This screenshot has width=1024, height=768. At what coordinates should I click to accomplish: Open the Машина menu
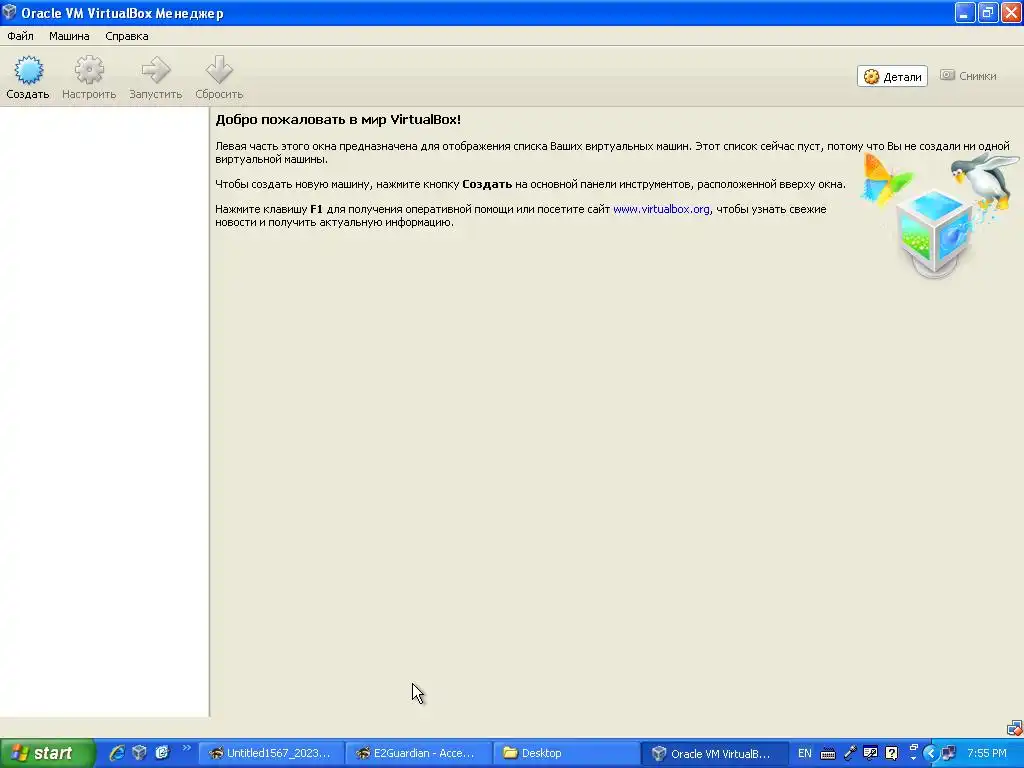69,36
